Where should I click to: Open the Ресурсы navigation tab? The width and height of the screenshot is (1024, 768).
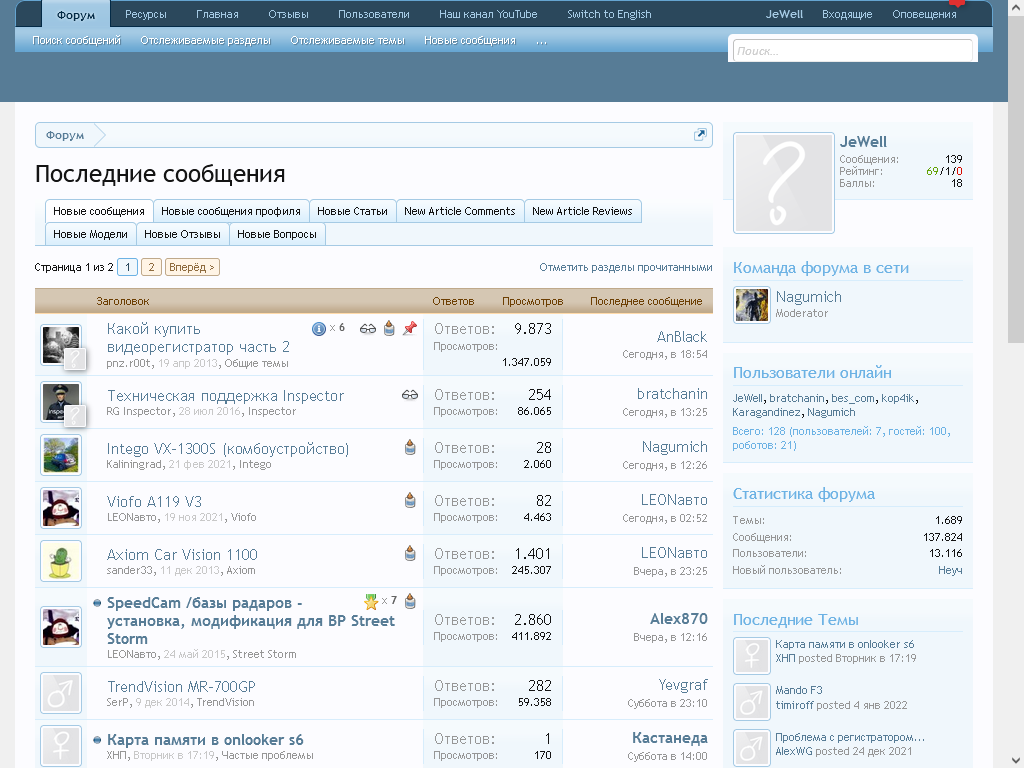point(146,14)
